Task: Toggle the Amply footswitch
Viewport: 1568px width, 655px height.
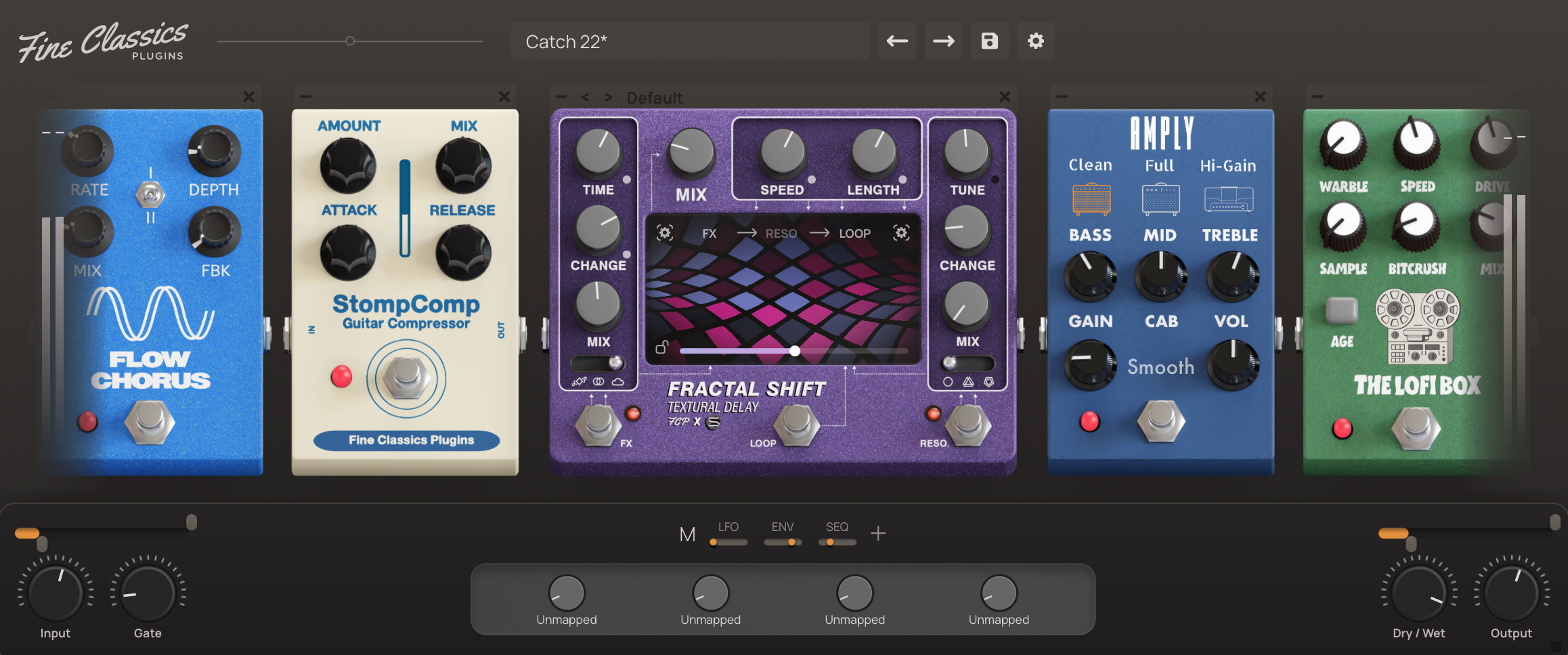Action: point(1161,421)
